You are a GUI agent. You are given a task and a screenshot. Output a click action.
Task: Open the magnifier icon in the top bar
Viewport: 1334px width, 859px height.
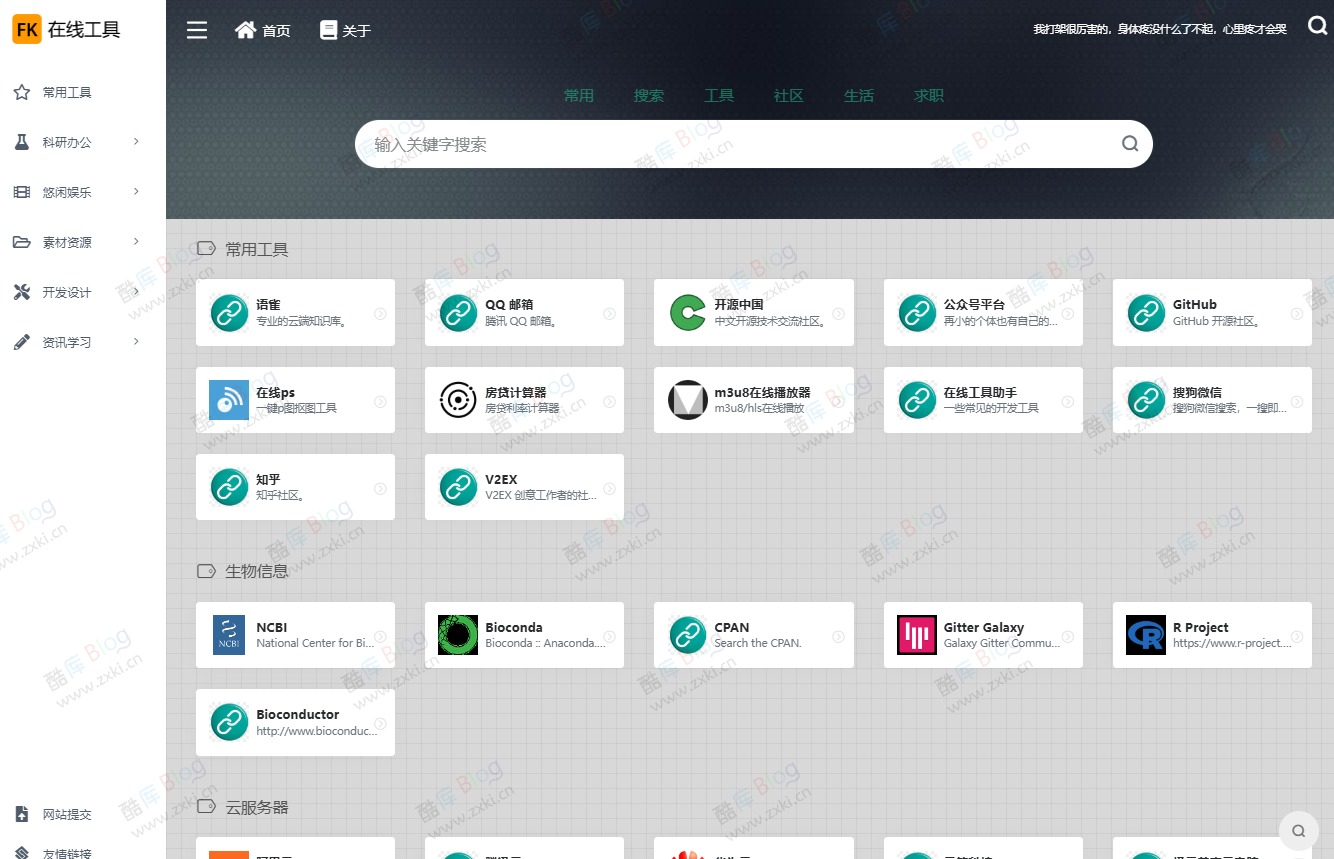1317,26
